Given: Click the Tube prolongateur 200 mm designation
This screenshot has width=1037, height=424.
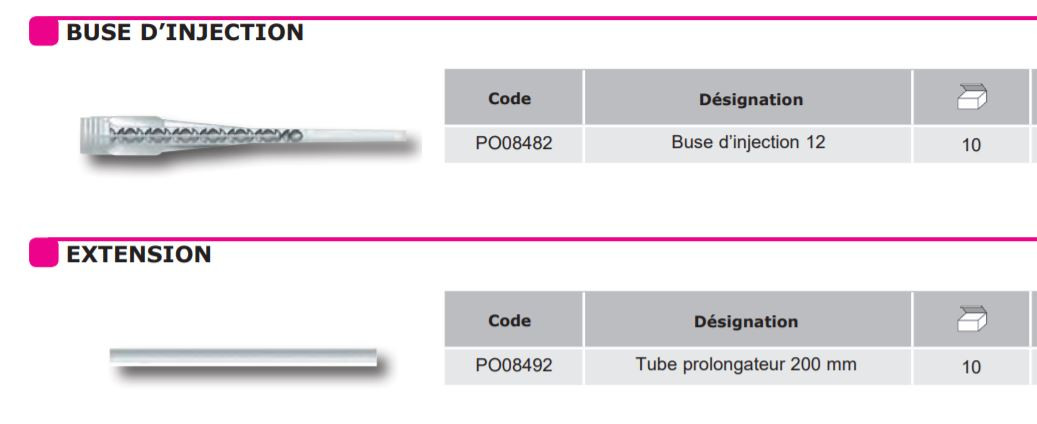Looking at the screenshot, I should tap(746, 365).
